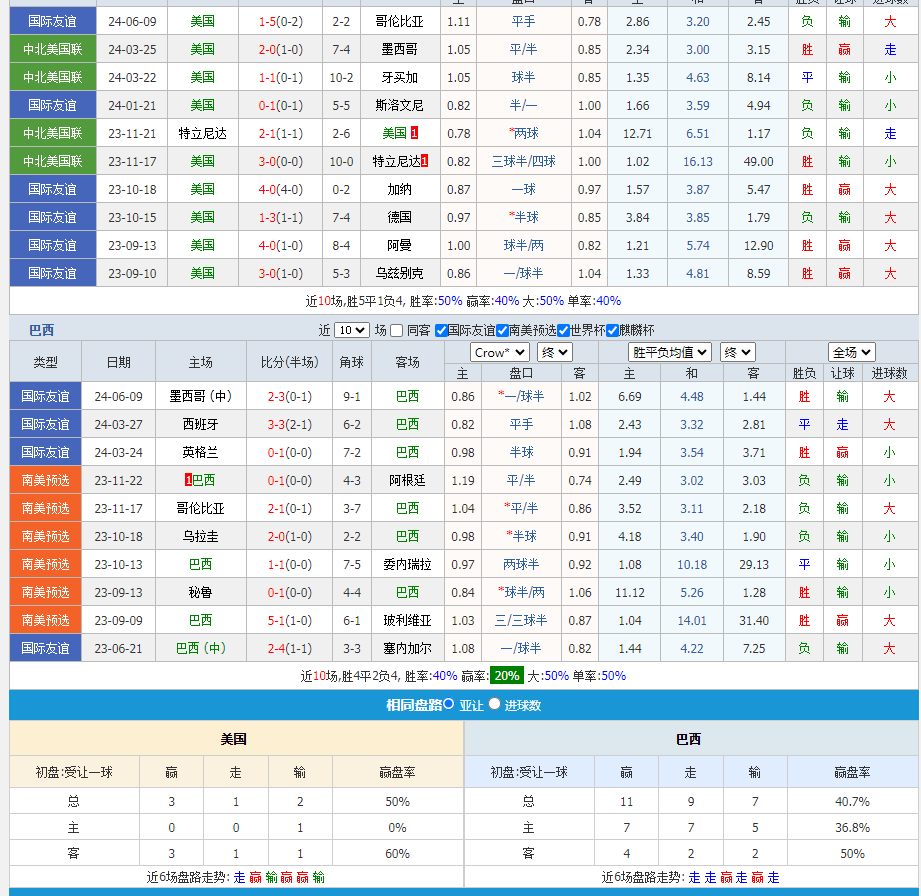Click the 中北美国联 tag in the 24-03-25 row
Viewport: 921px width, 896px height.
tap(53, 49)
